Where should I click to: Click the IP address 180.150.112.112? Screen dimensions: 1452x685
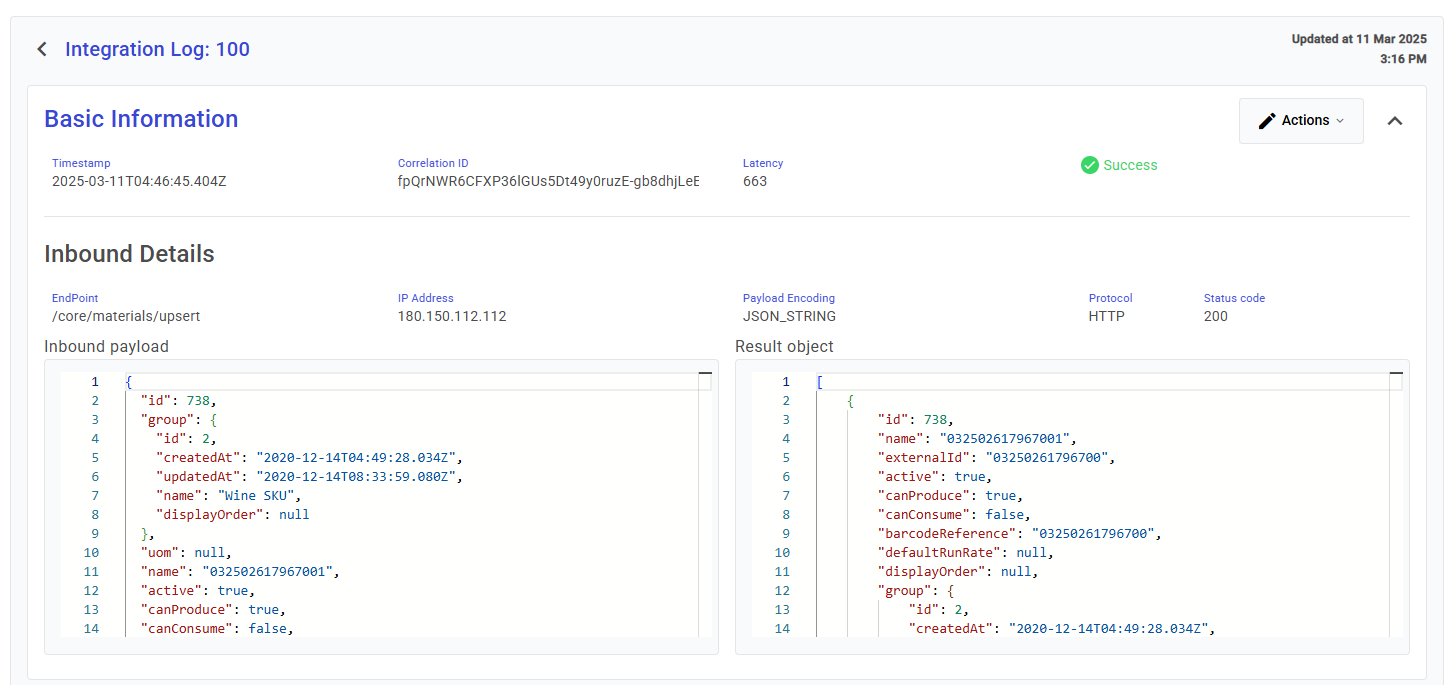pyautogui.click(x=452, y=316)
